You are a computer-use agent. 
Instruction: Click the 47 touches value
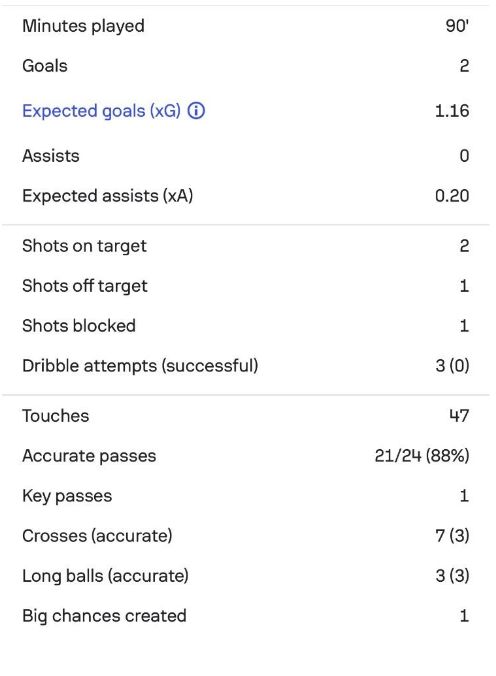click(x=459, y=416)
